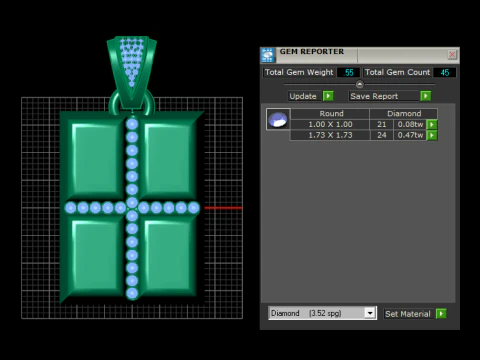Click the count cell showing 24
480x360 pixels.
pyautogui.click(x=381, y=135)
